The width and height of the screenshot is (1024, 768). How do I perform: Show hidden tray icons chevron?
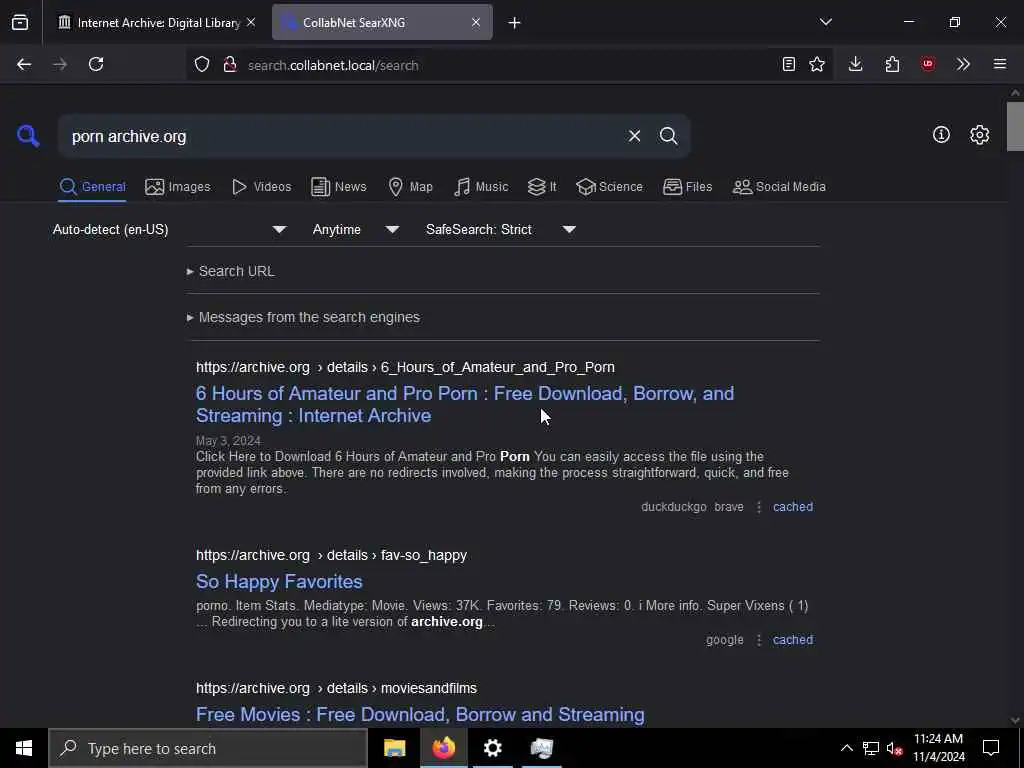click(x=846, y=748)
